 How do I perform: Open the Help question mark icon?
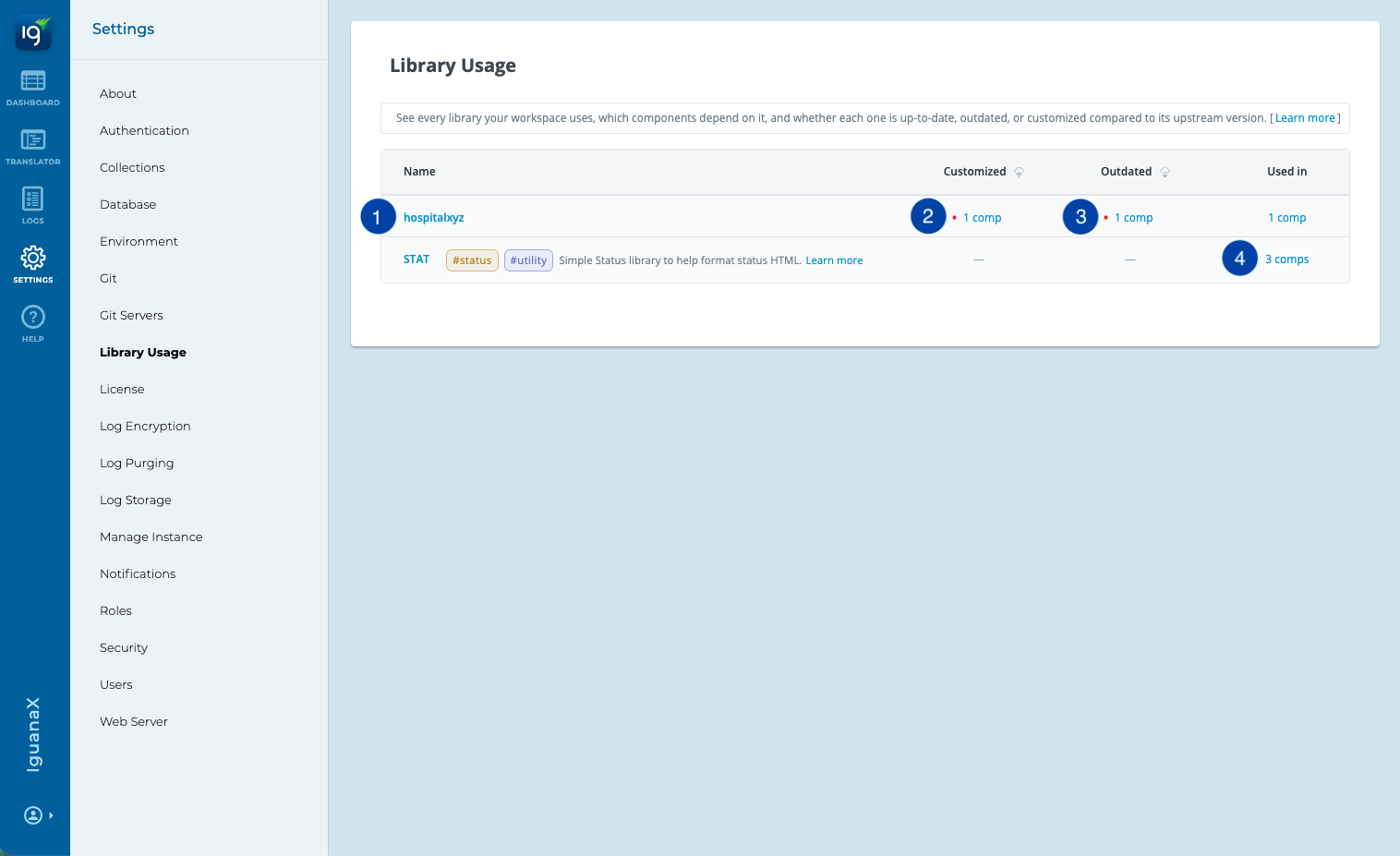[33, 323]
